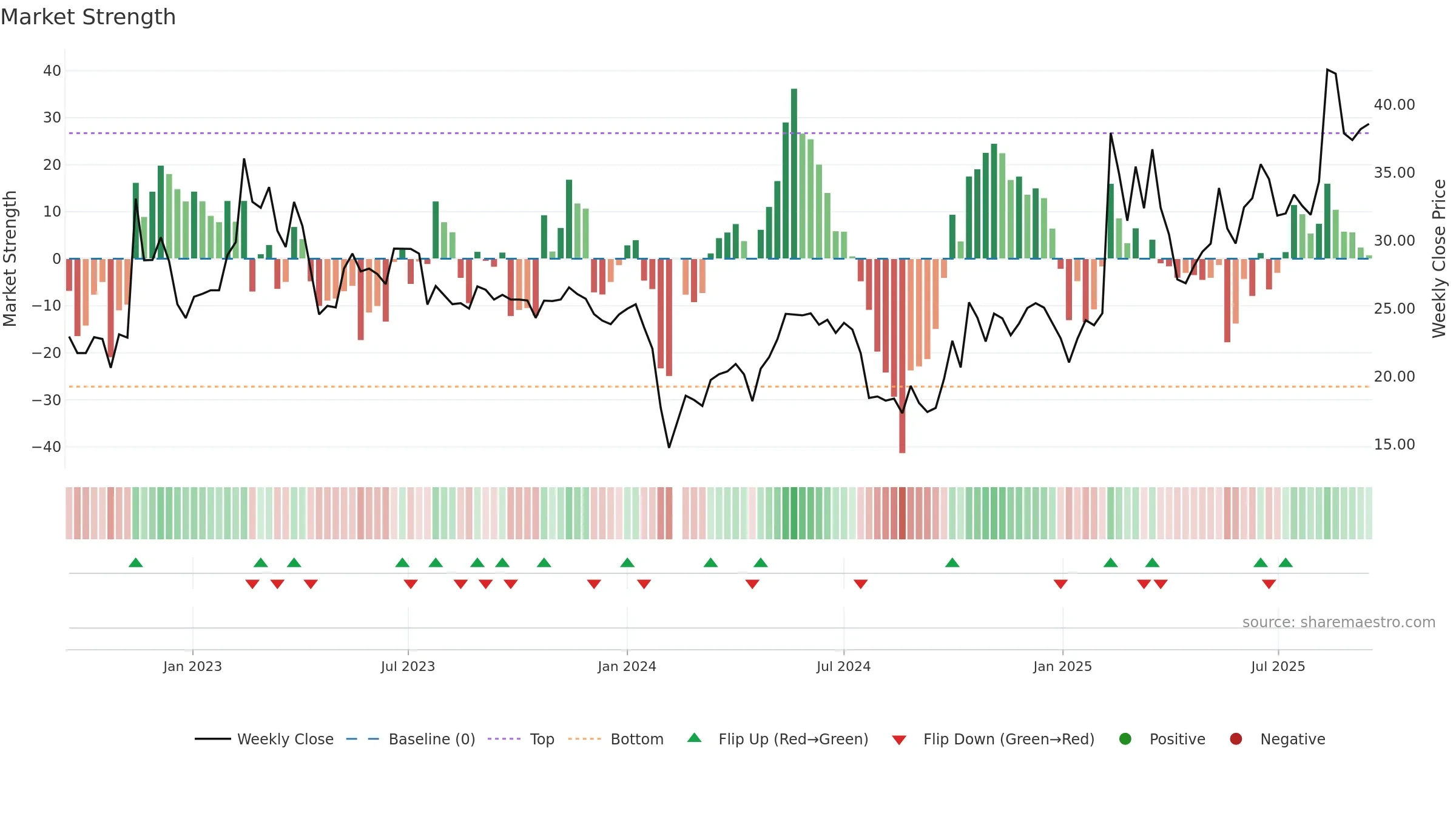Click the red Flip Down triangle icon in legend
Screen dimensions: 1456x819
[900, 740]
